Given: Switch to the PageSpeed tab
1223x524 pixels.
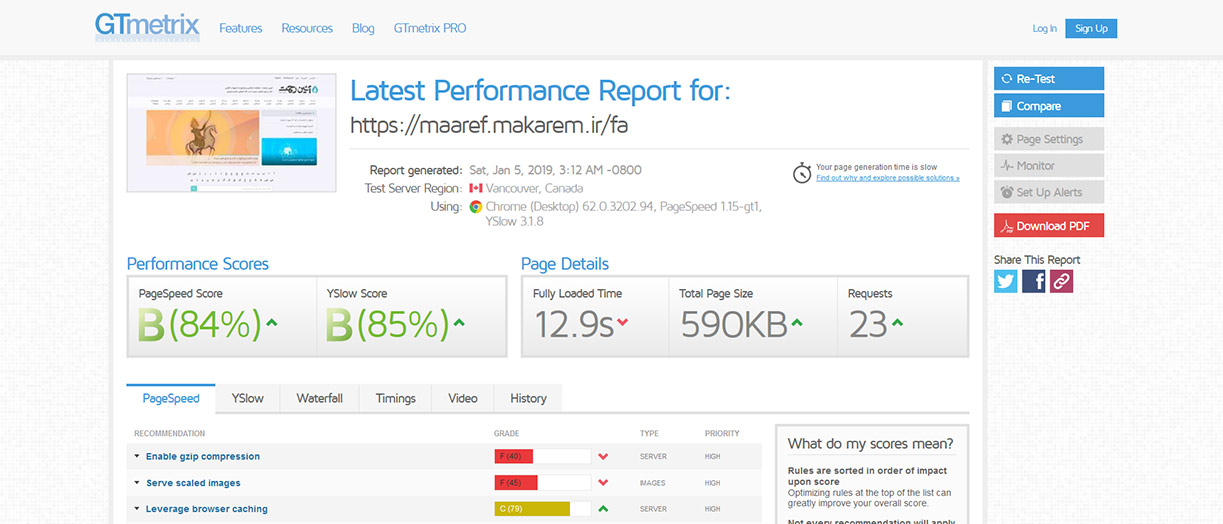Looking at the screenshot, I should tap(171, 398).
